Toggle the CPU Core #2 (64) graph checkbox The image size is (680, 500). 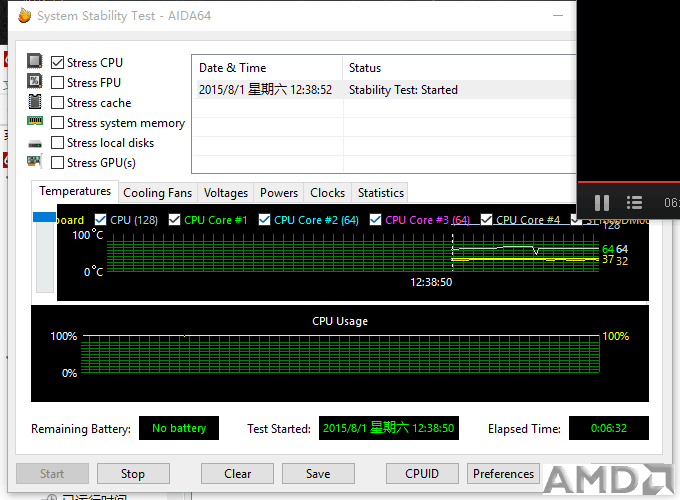264,220
